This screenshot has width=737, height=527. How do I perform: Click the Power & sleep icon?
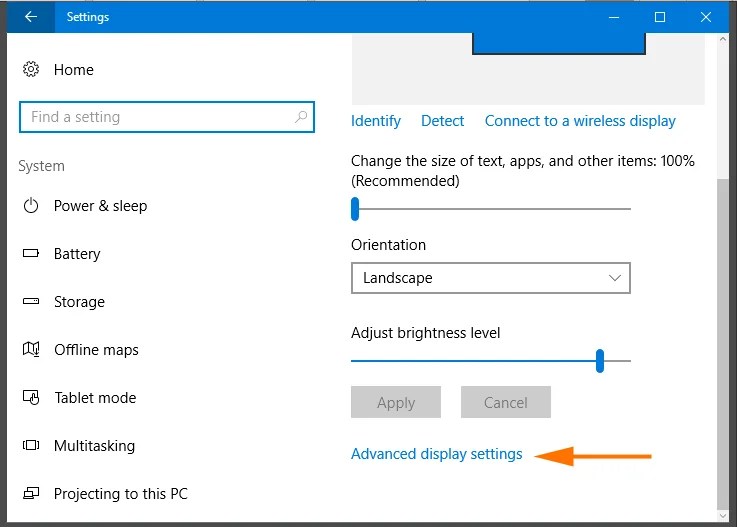31,206
